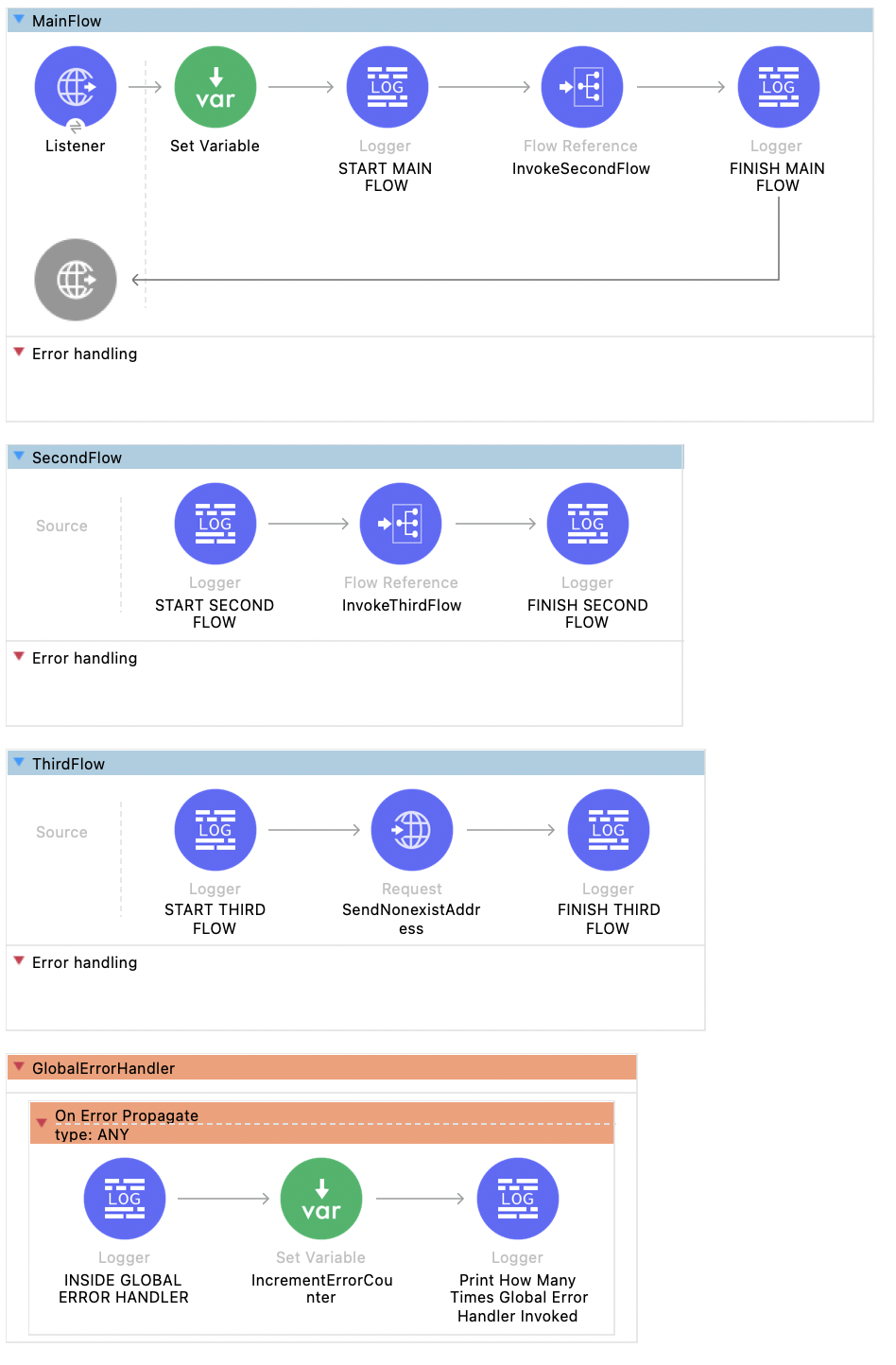
Task: Click the FINISH SECOND FLOW logger label
Action: (x=587, y=613)
